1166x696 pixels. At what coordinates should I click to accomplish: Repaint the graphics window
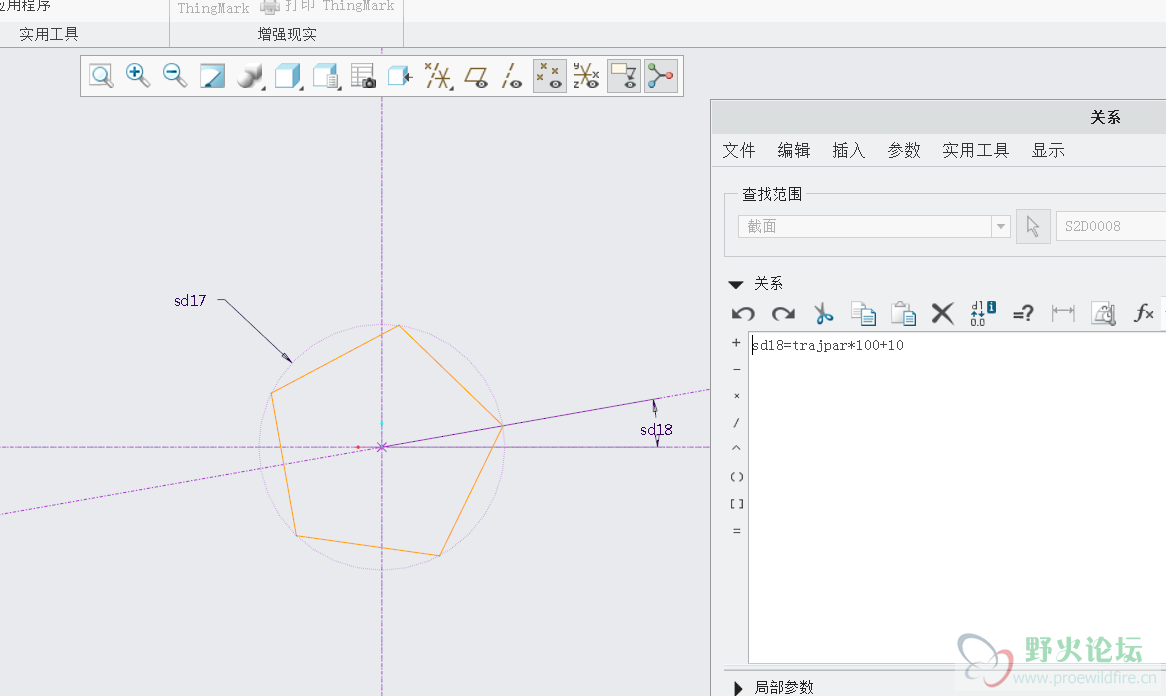212,76
